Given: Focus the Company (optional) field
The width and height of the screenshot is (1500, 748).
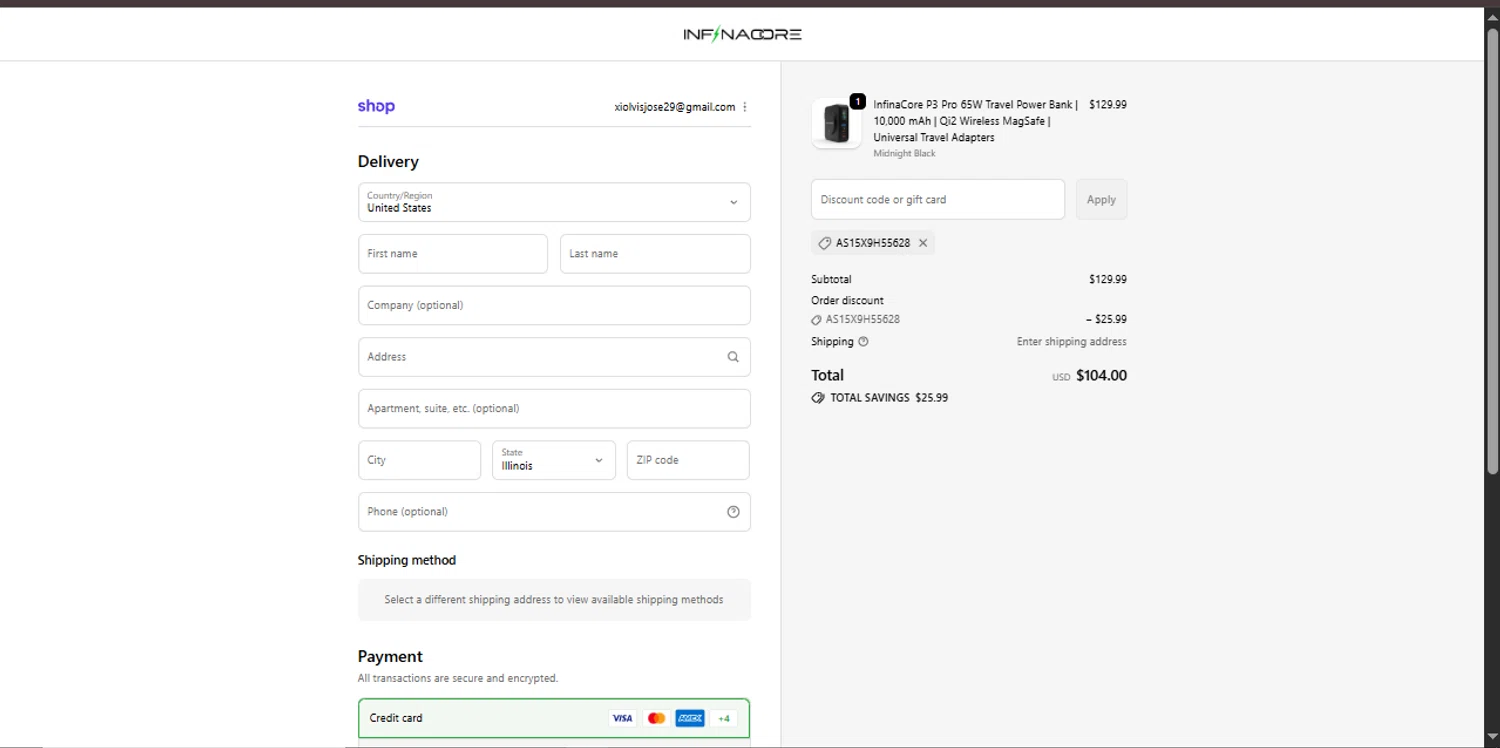Looking at the screenshot, I should coord(554,305).
